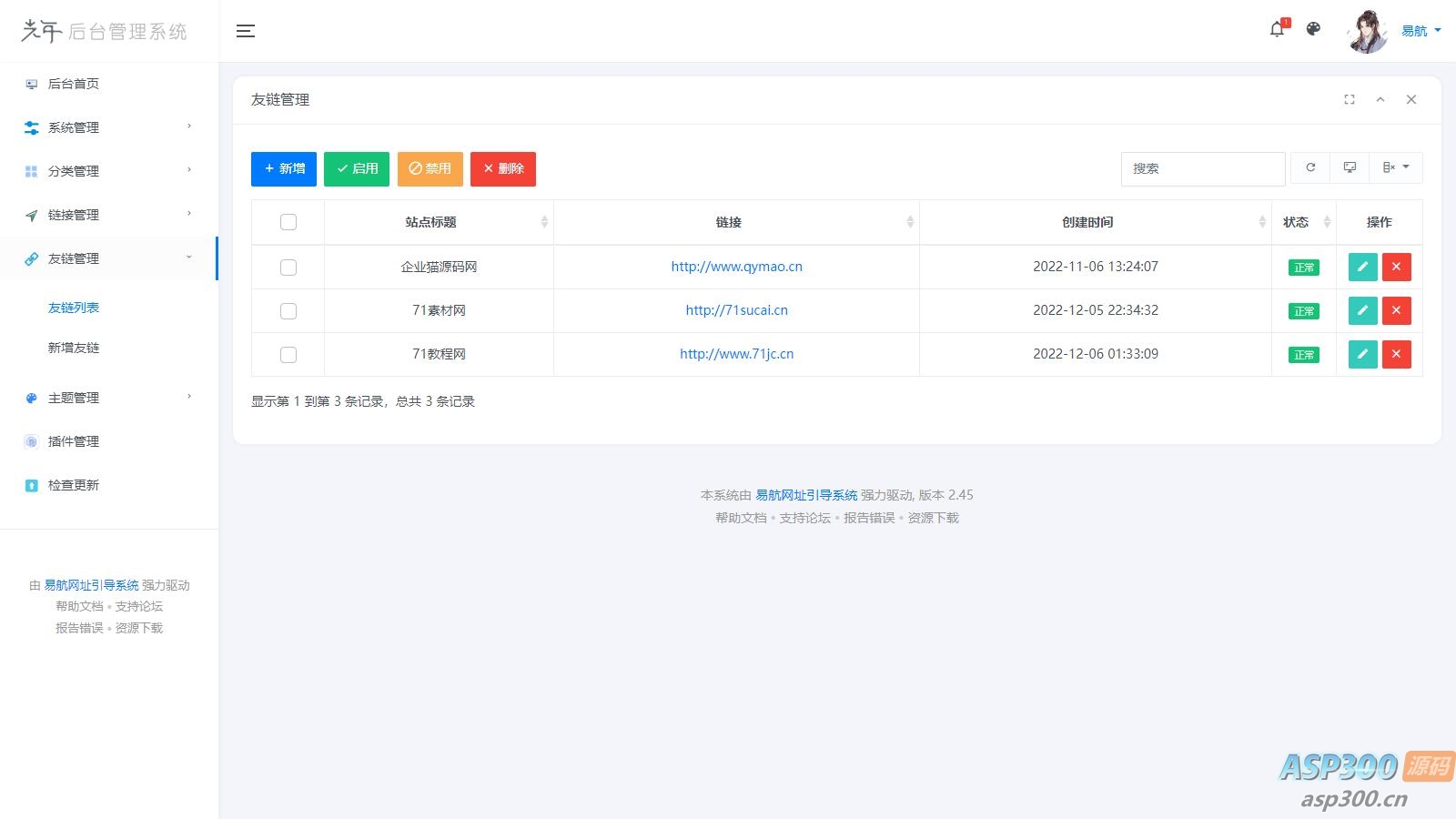Click 正常 status badge for 企业猫源码网
Image resolution: width=1456 pixels, height=819 pixels.
(x=1304, y=268)
